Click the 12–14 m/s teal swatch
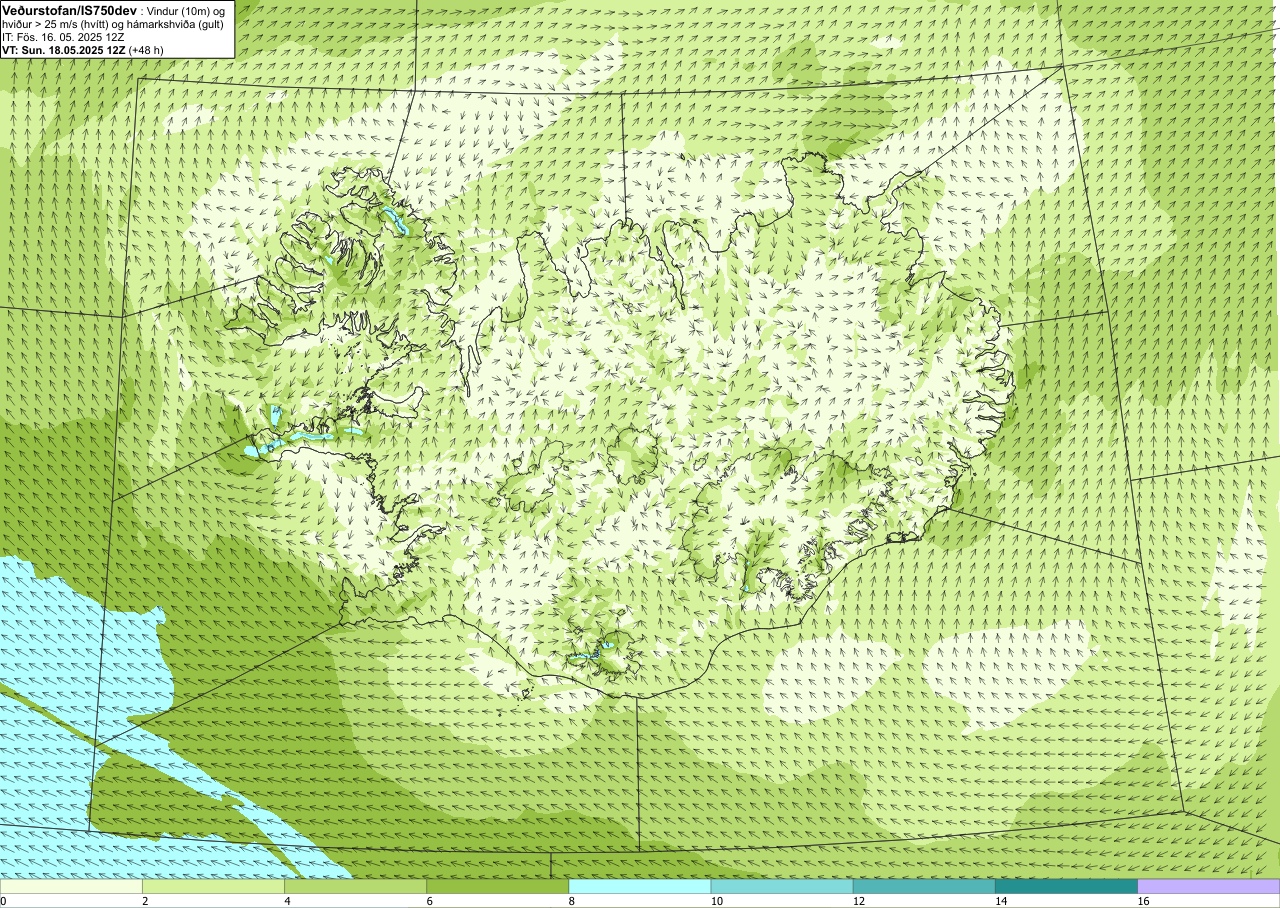Viewport: 1280px width, 908px height. pyautogui.click(x=924, y=886)
